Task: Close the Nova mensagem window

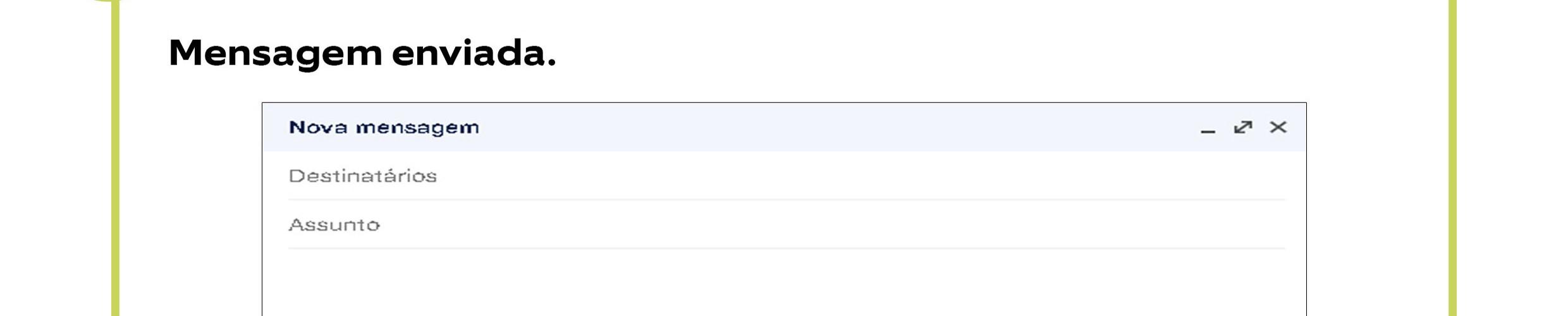Action: point(1278,128)
